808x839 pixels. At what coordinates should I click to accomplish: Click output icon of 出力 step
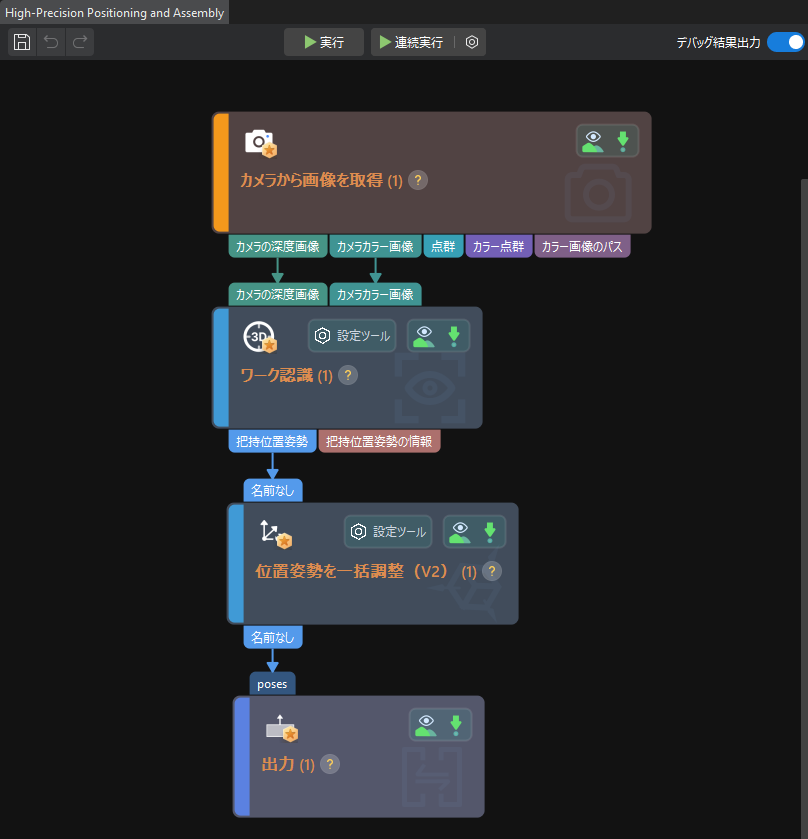[281, 728]
